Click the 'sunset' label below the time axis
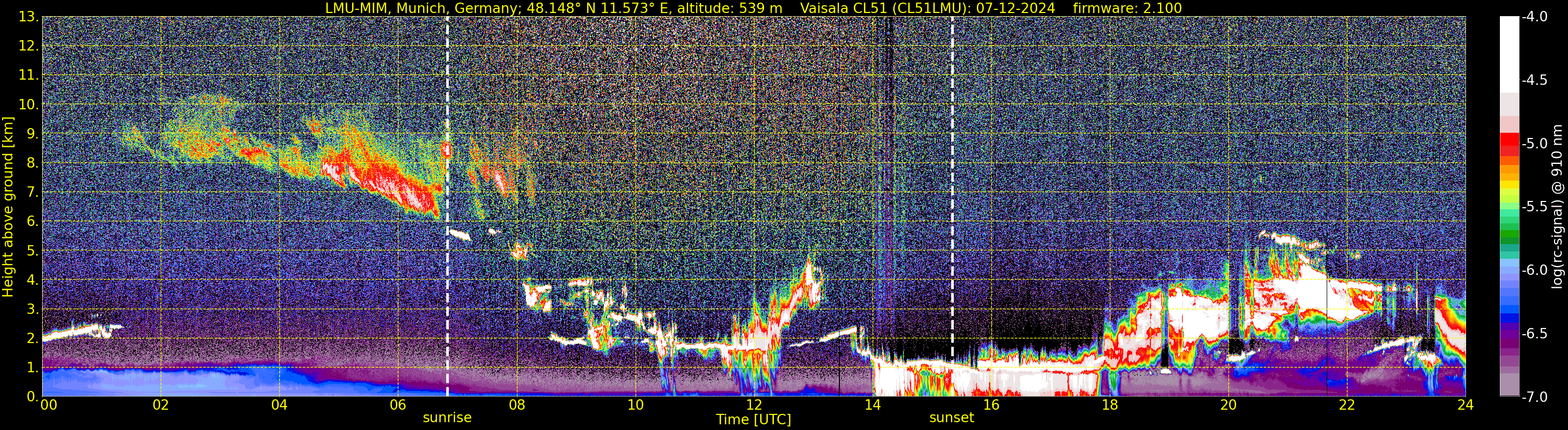This screenshot has width=1568, height=430. coord(951,418)
